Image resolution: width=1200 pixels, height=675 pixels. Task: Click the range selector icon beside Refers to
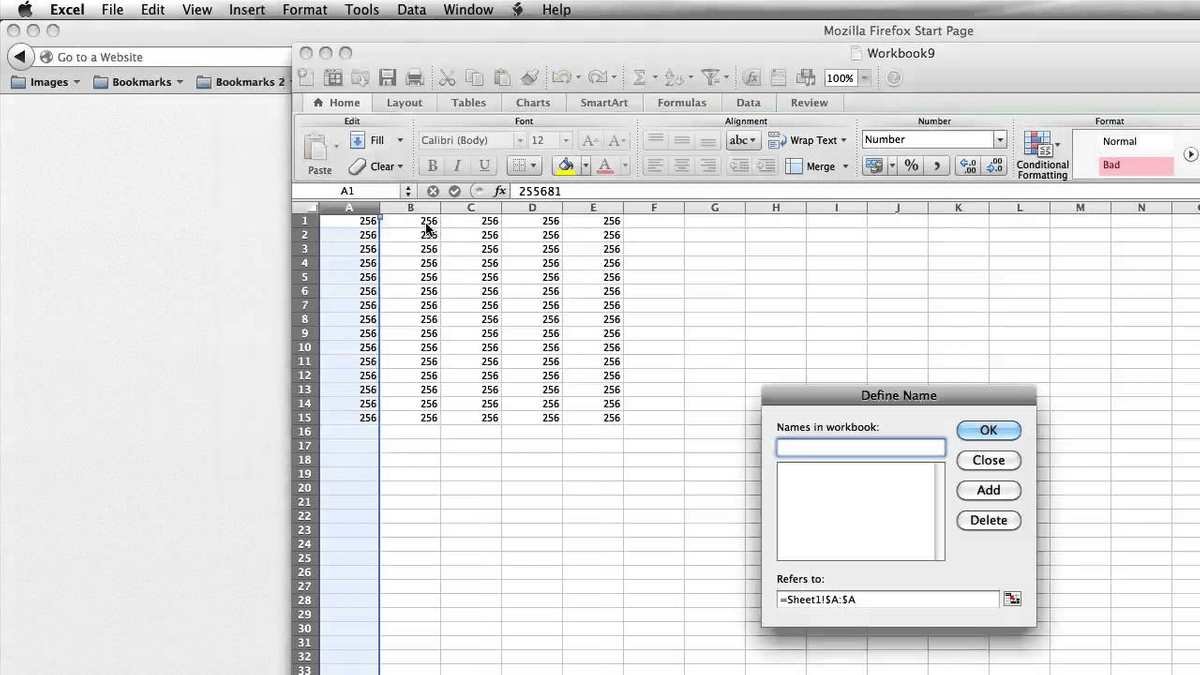coord(1013,599)
